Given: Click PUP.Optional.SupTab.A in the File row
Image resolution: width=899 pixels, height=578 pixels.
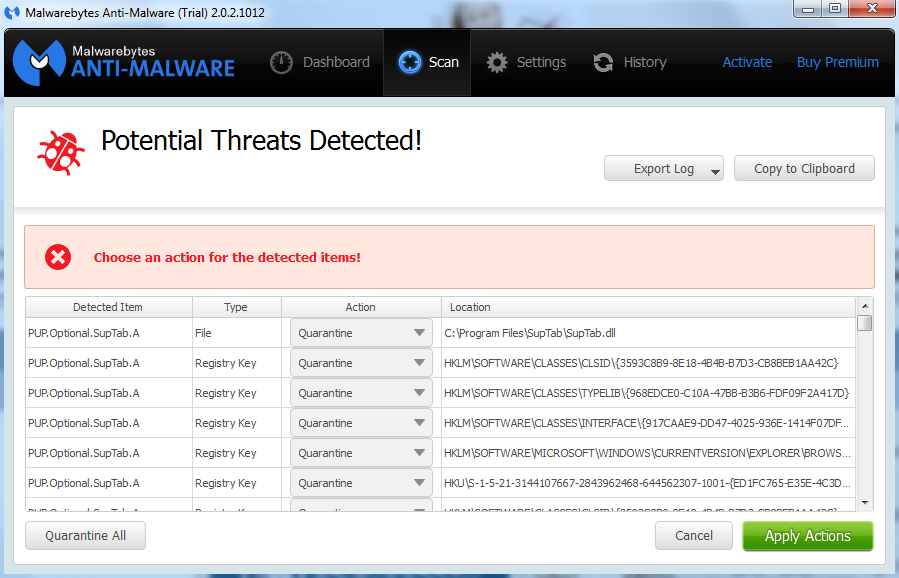Looking at the screenshot, I should pos(84,333).
